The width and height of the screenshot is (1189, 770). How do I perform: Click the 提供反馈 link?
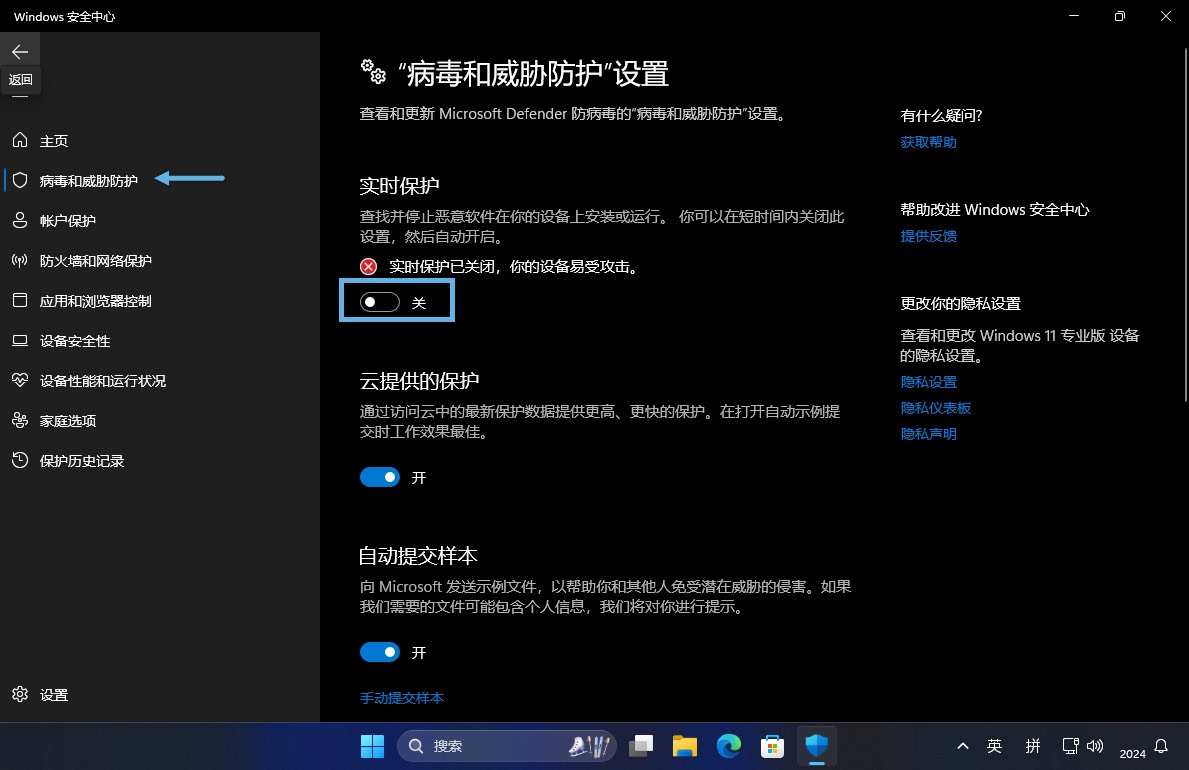coord(928,236)
